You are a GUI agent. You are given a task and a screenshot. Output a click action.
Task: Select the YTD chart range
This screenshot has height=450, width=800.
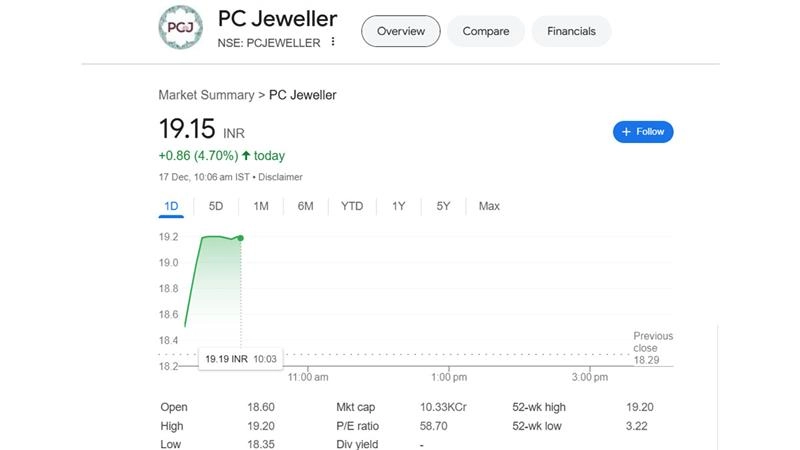coord(352,206)
